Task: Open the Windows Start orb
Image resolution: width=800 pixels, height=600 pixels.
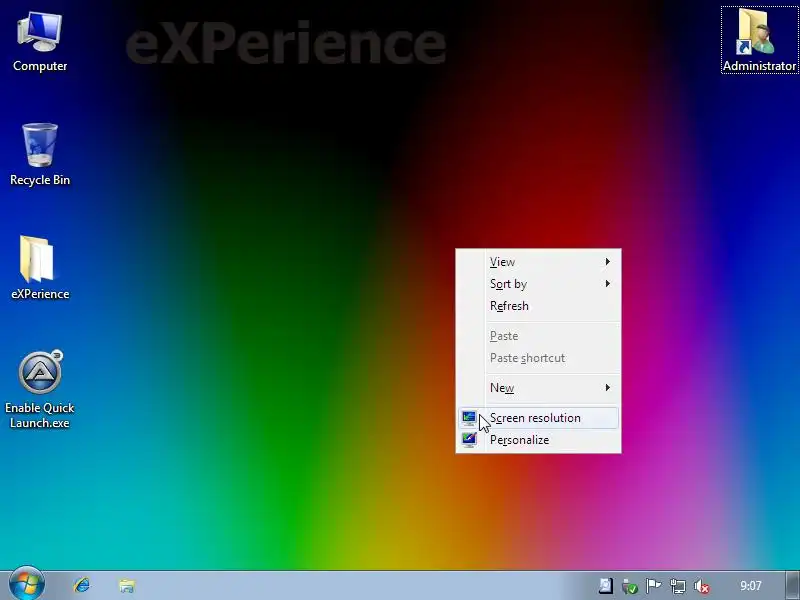Action: click(27, 584)
